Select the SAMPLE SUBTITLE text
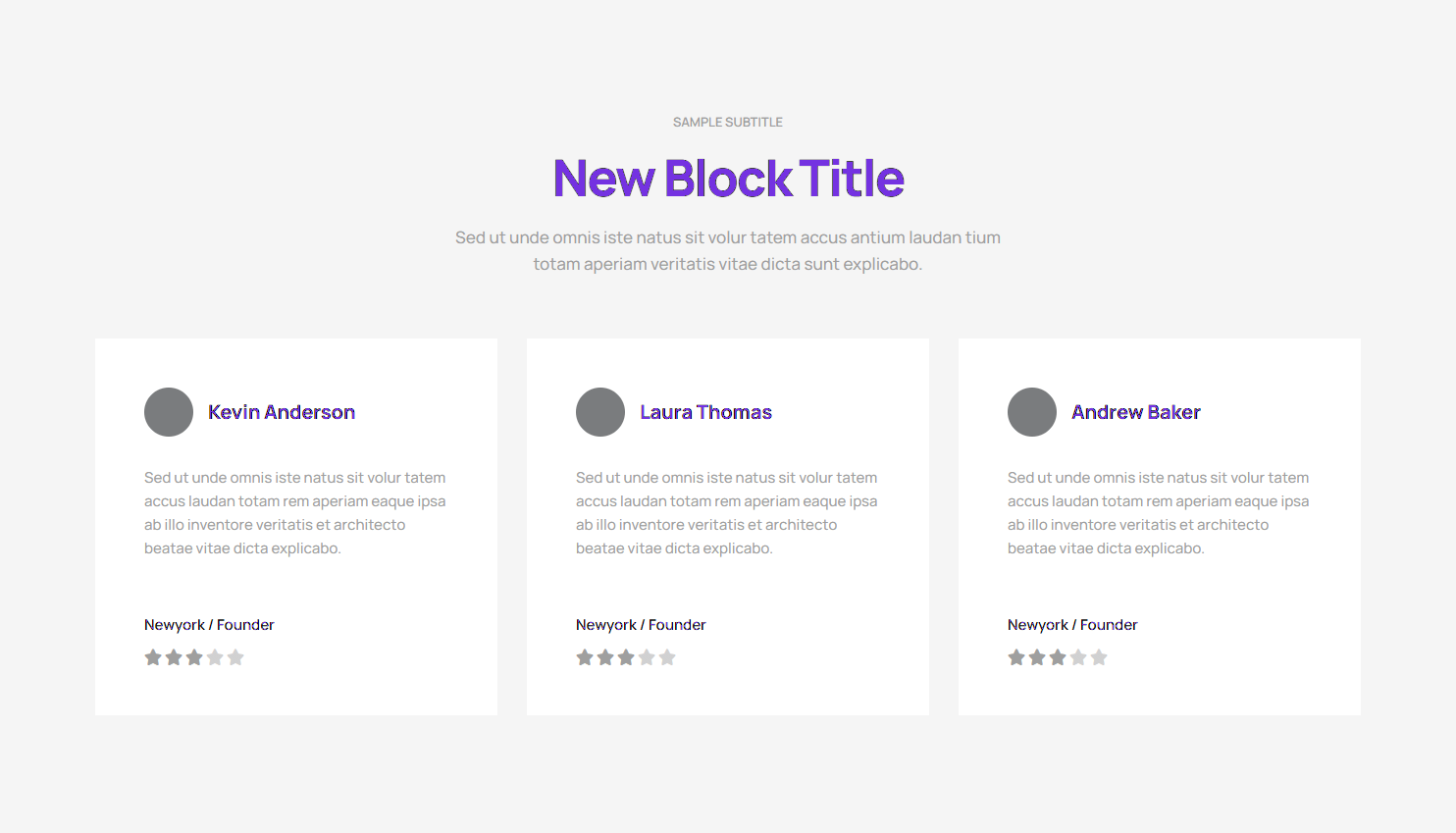 [728, 123]
